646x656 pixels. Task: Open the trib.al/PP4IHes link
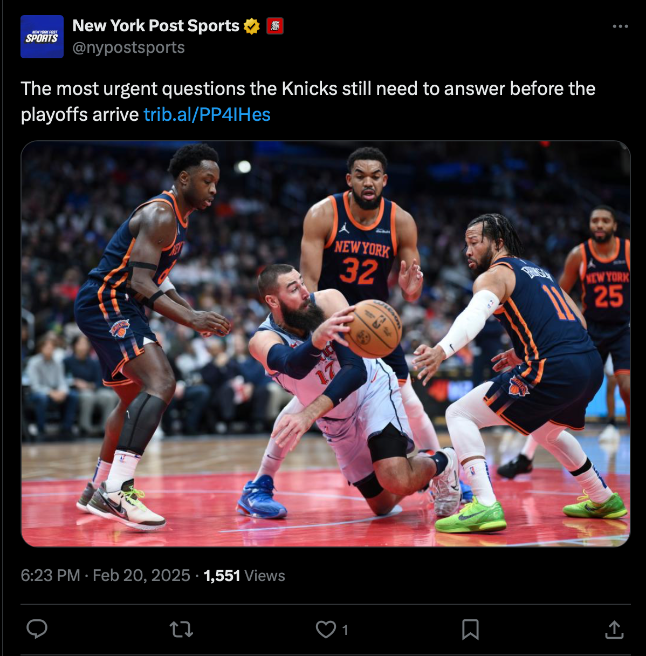207,115
